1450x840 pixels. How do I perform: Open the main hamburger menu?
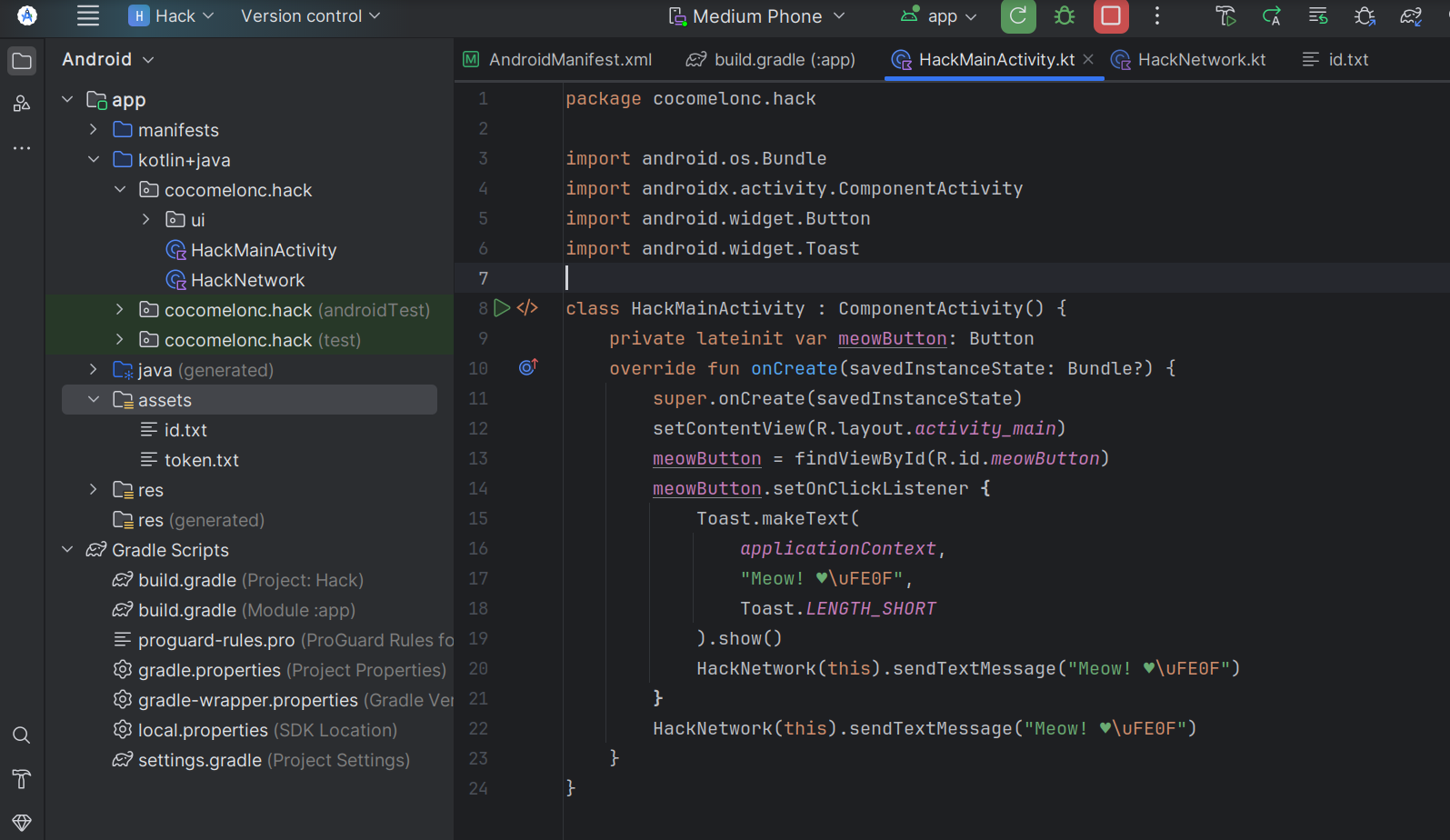pos(88,15)
